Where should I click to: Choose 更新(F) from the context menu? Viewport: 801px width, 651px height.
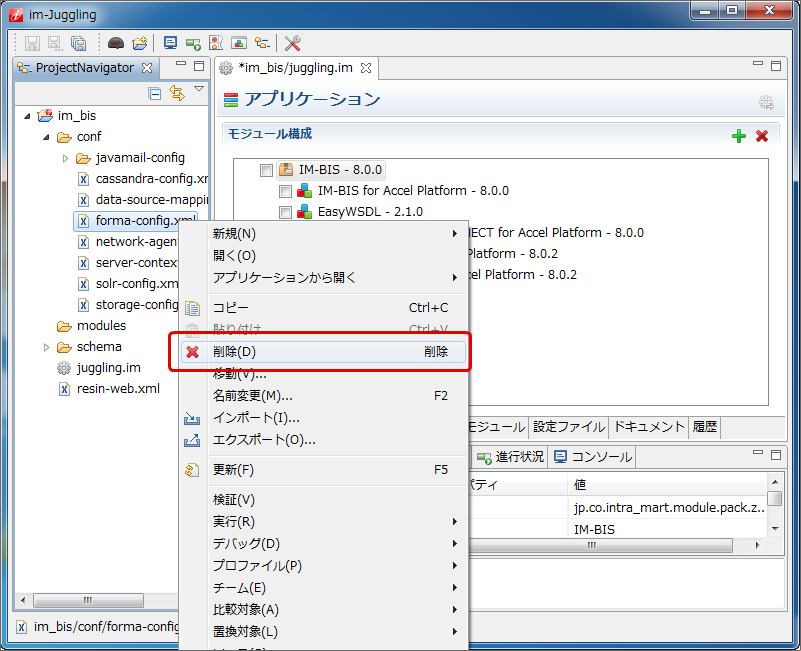click(323, 470)
